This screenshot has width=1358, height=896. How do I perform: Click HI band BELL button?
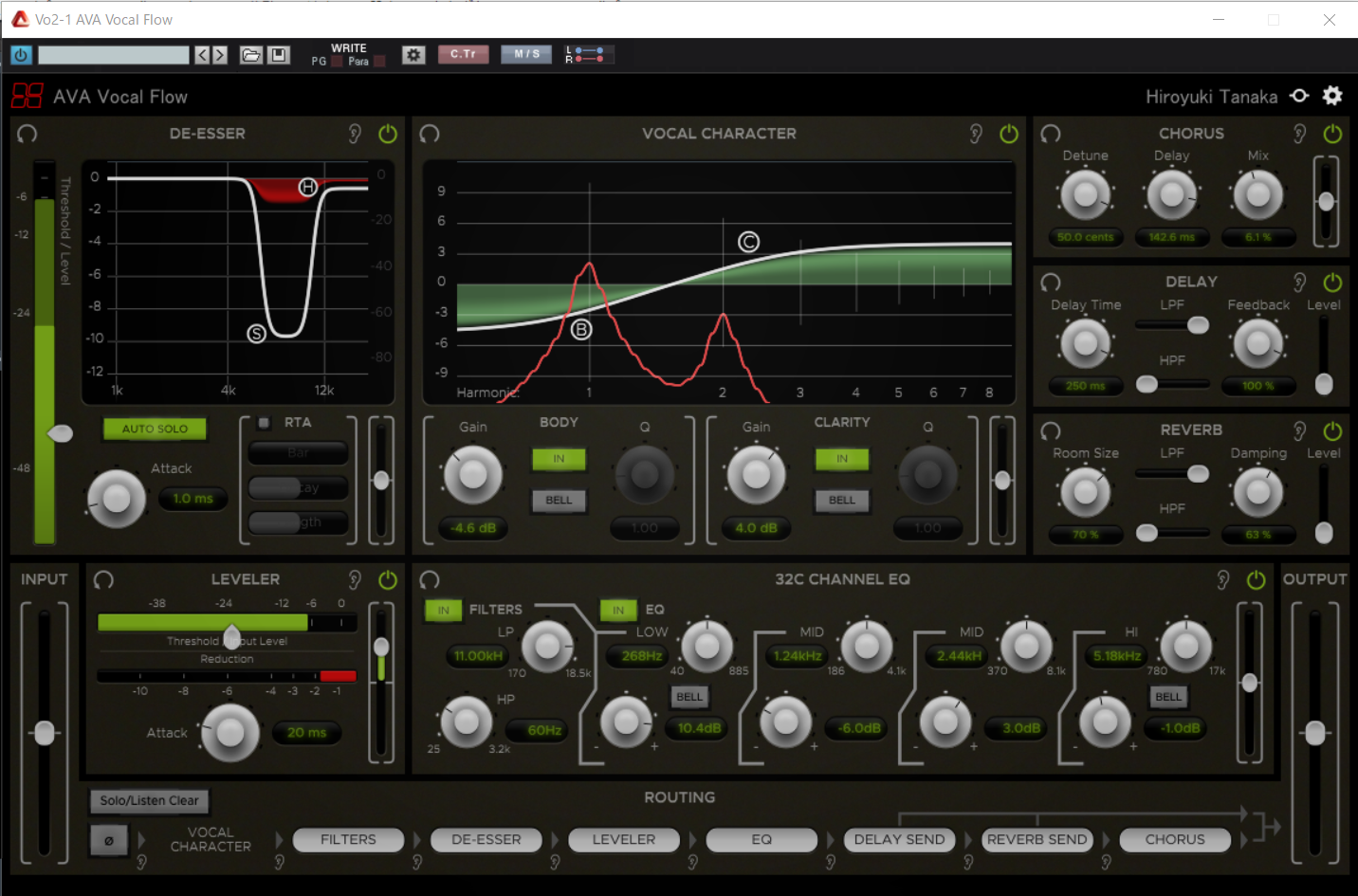pyautogui.click(x=1168, y=697)
